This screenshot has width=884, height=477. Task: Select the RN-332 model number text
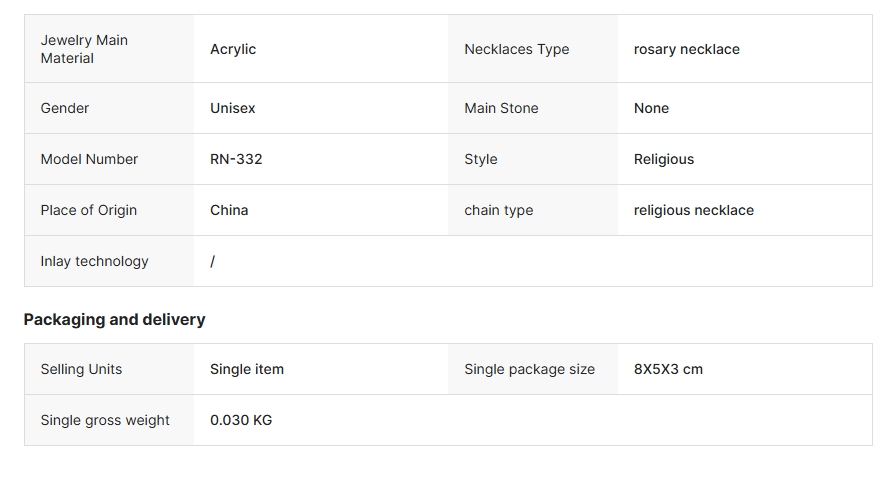click(236, 159)
